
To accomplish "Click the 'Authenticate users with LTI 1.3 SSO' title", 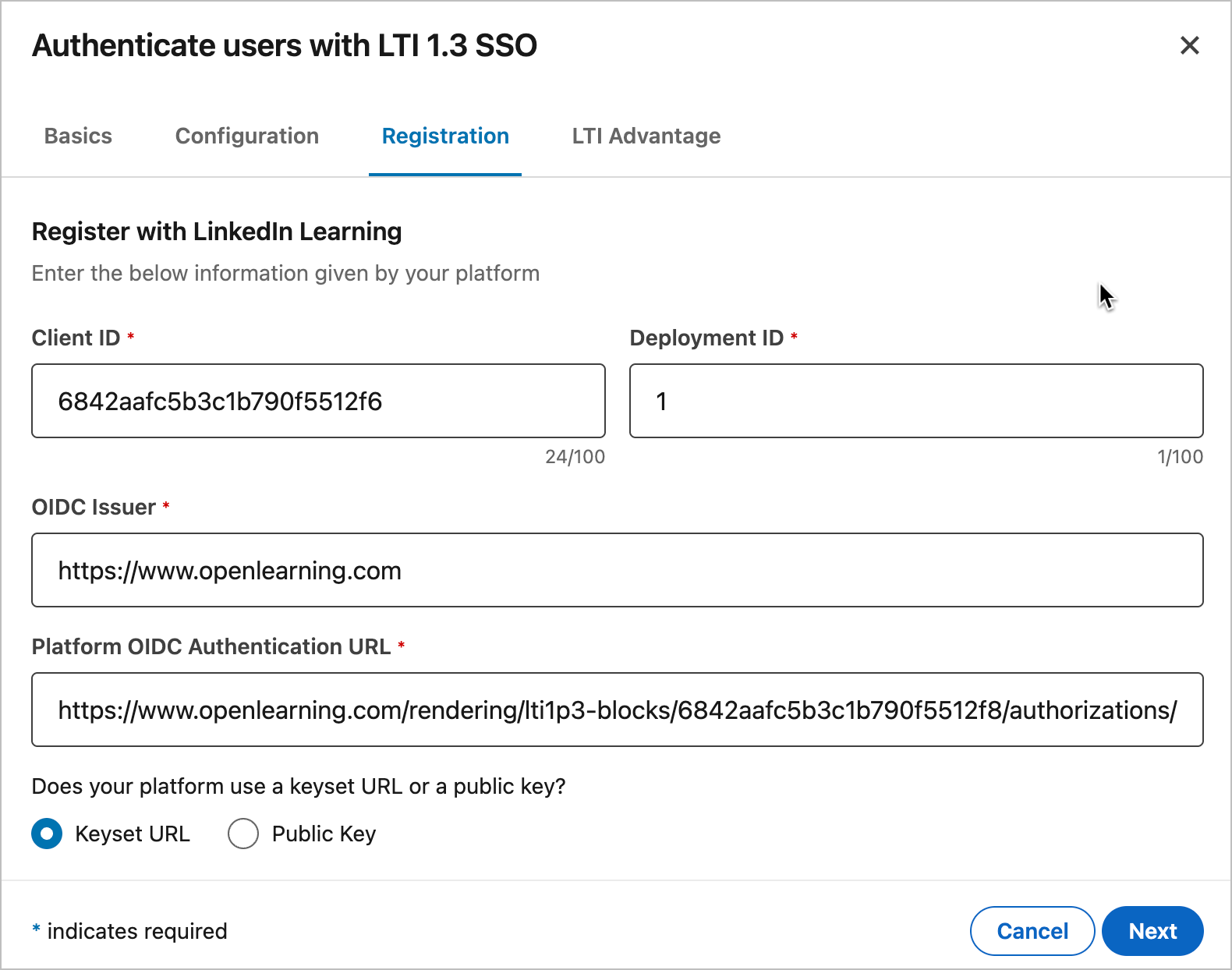I will click(285, 45).
